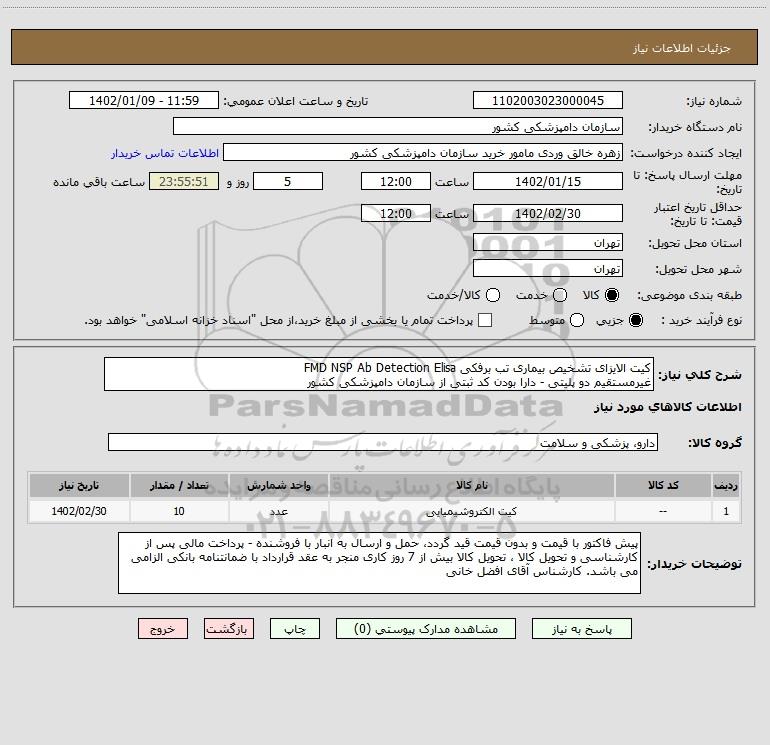This screenshot has width=770, height=745.
Task: Select the خدمت radio button
Action: [560, 295]
